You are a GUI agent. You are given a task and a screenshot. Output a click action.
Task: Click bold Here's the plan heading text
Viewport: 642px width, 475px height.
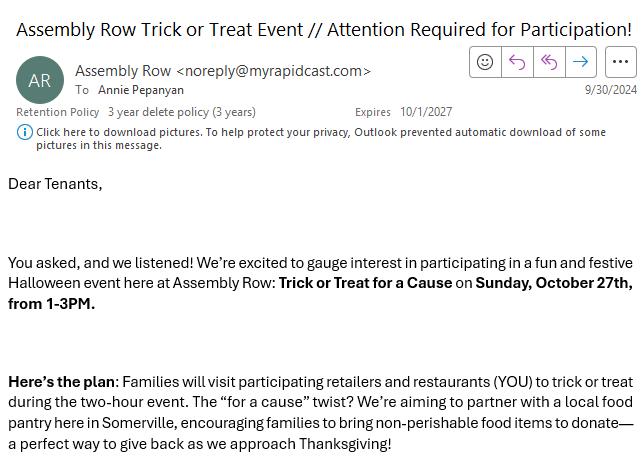[x=62, y=382]
